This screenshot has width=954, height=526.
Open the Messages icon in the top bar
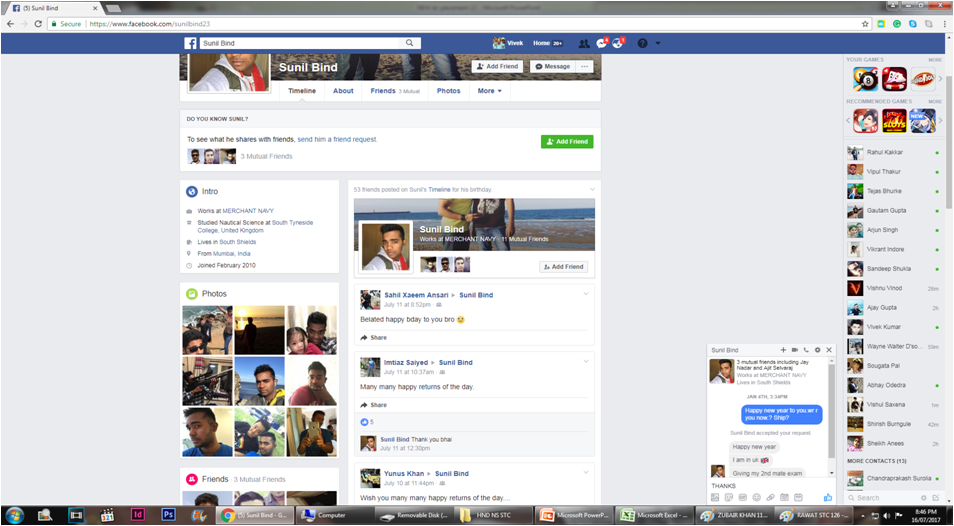pyautogui.click(x=600, y=44)
